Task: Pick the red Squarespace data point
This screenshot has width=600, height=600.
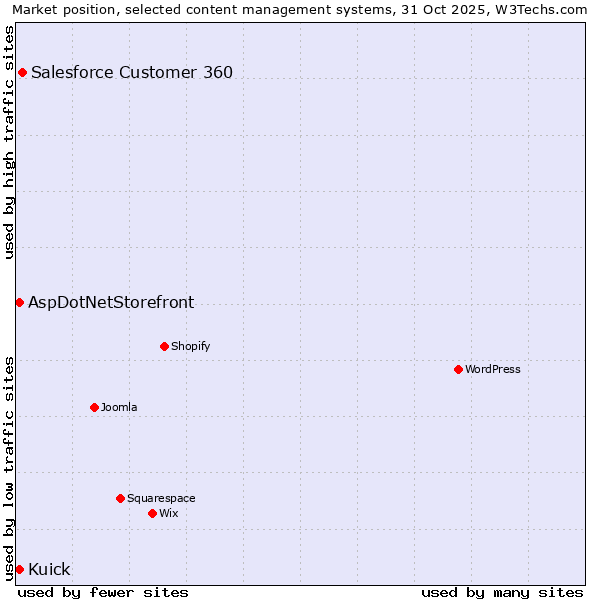Action: 120,498
